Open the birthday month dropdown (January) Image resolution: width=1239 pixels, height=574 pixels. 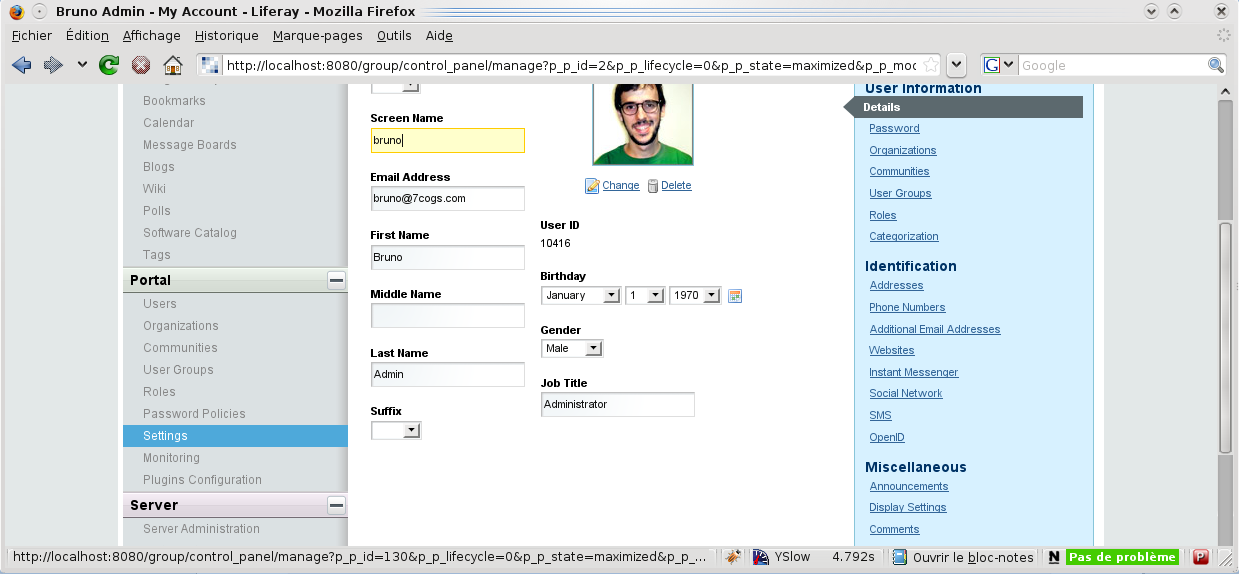[581, 295]
